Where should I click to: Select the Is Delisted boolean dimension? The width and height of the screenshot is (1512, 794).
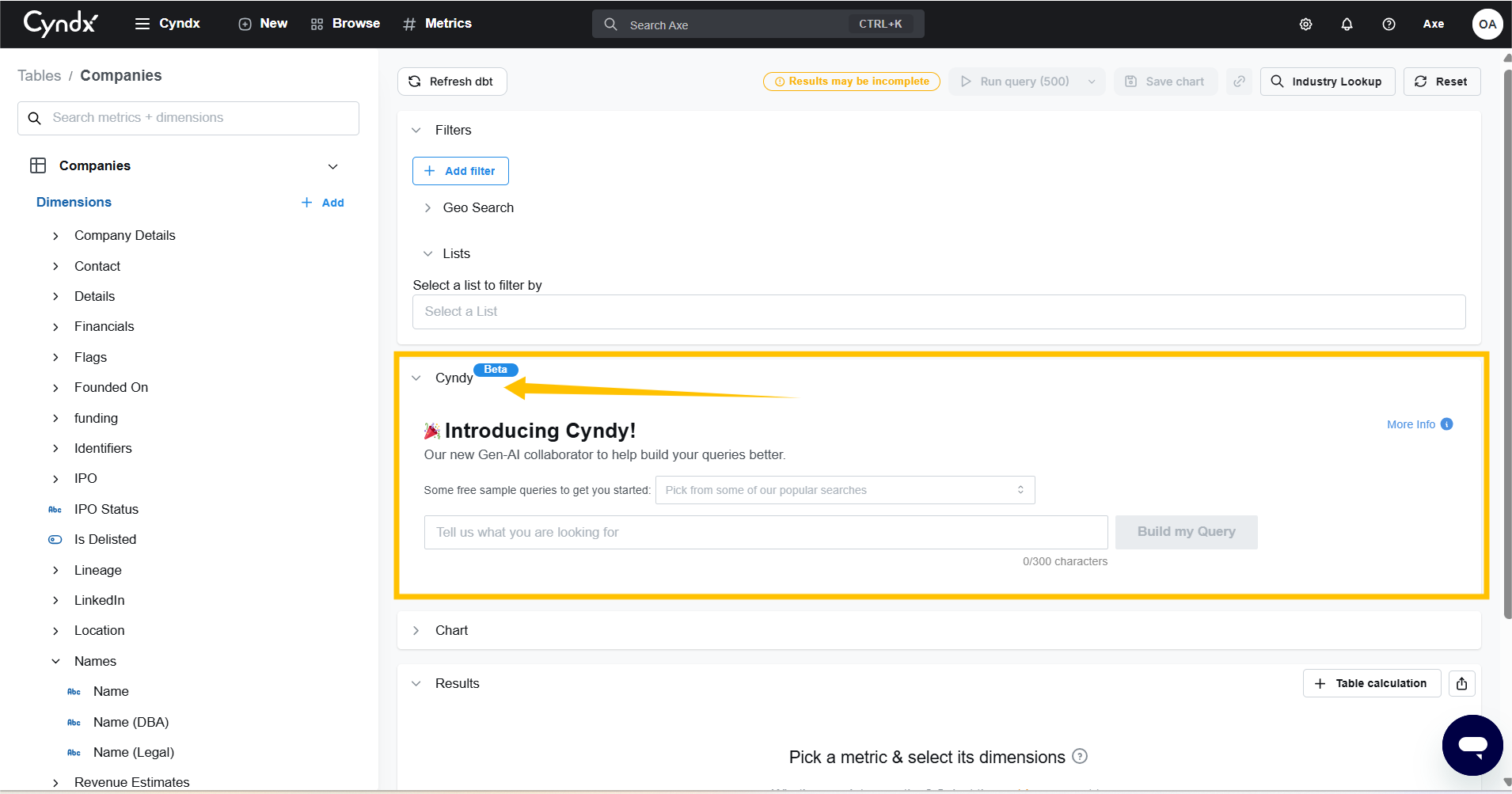coord(105,539)
